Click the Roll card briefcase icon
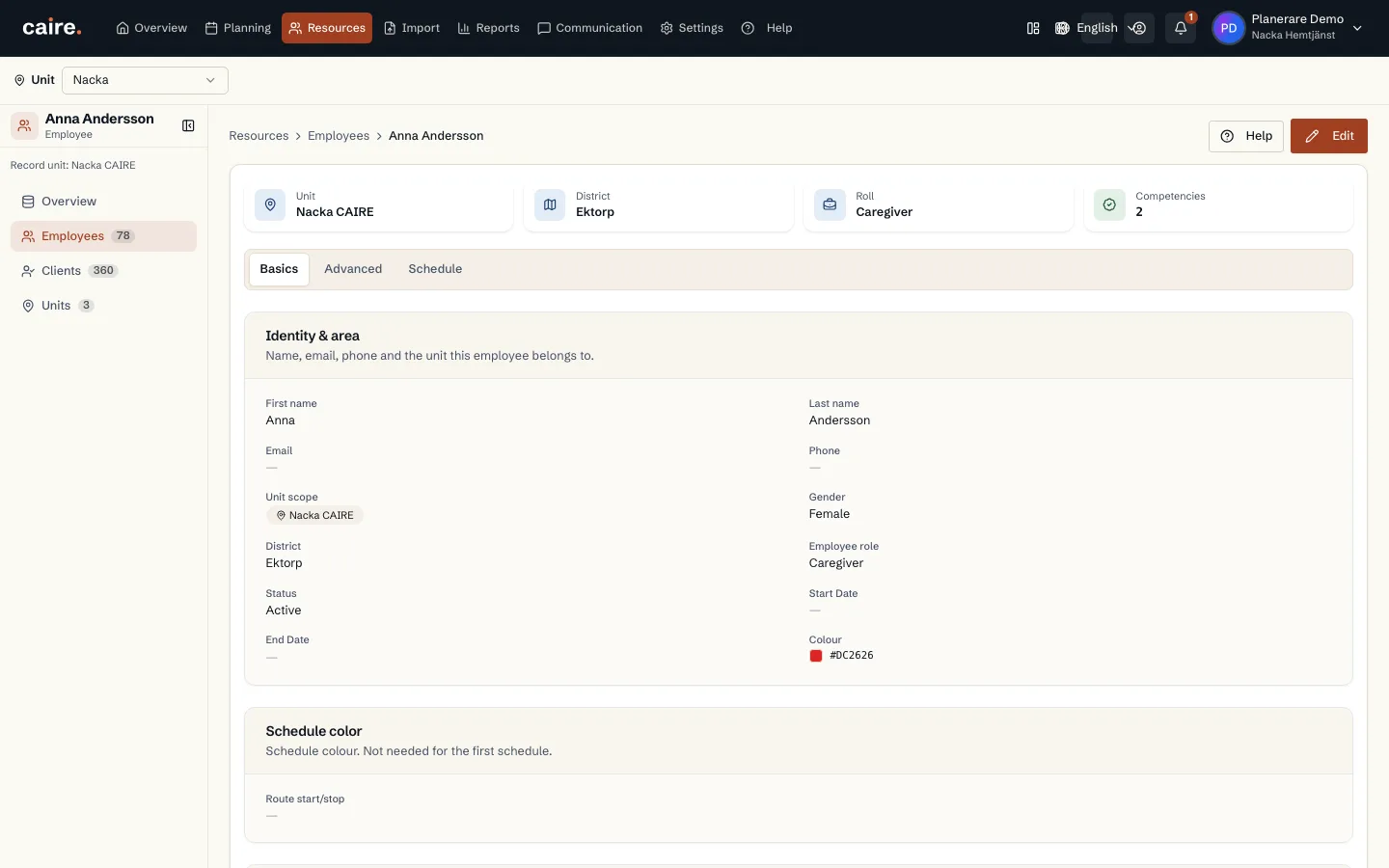The height and width of the screenshot is (868, 1389). tap(830, 204)
